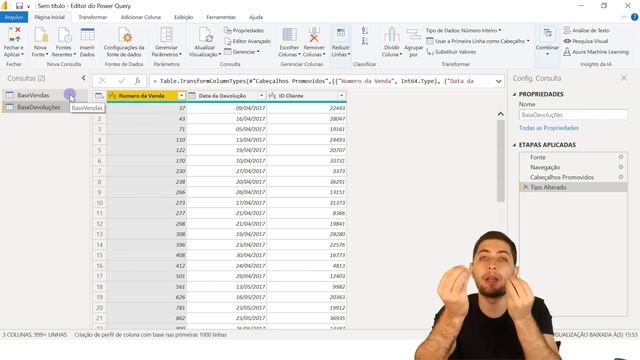Click Análise de Texto

[x=587, y=31]
